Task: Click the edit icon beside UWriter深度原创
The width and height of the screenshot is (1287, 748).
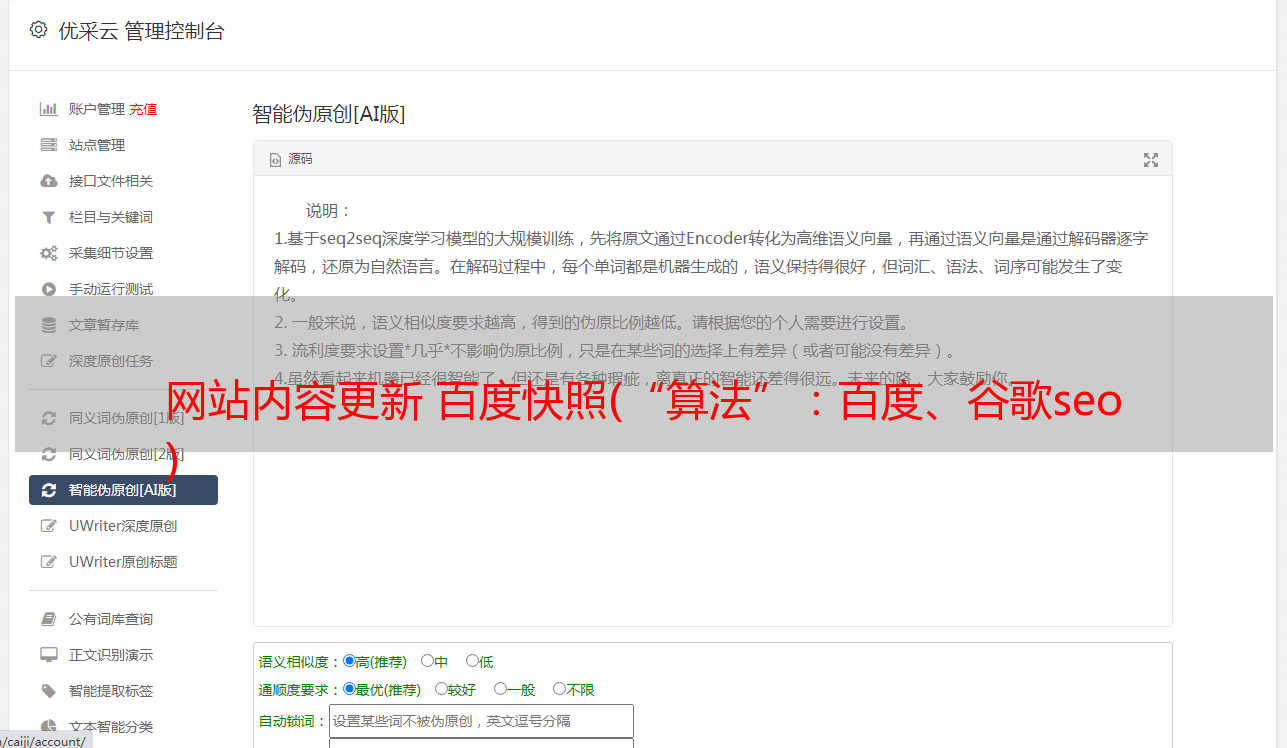Action: (48, 526)
